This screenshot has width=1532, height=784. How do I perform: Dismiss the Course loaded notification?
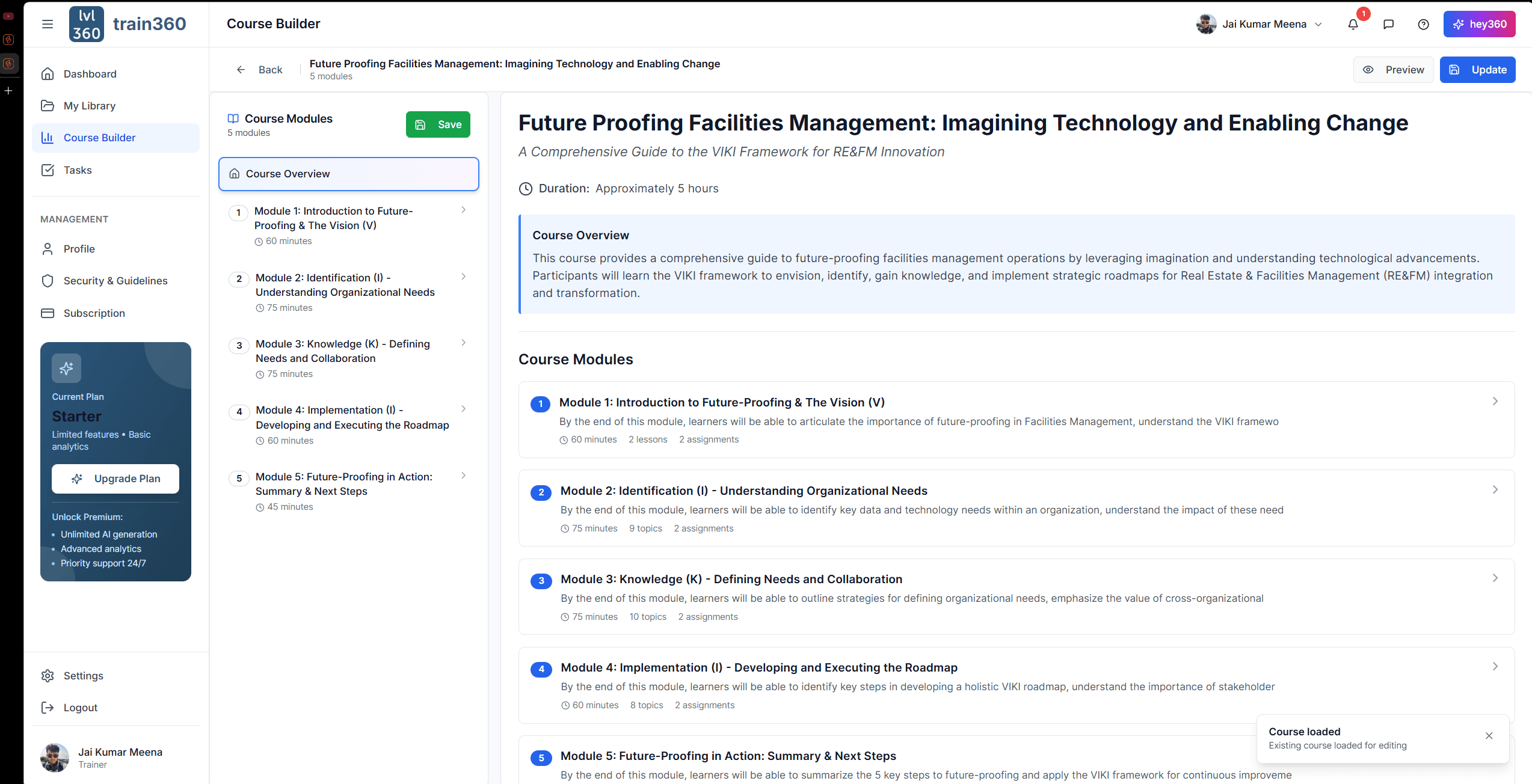coord(1489,735)
